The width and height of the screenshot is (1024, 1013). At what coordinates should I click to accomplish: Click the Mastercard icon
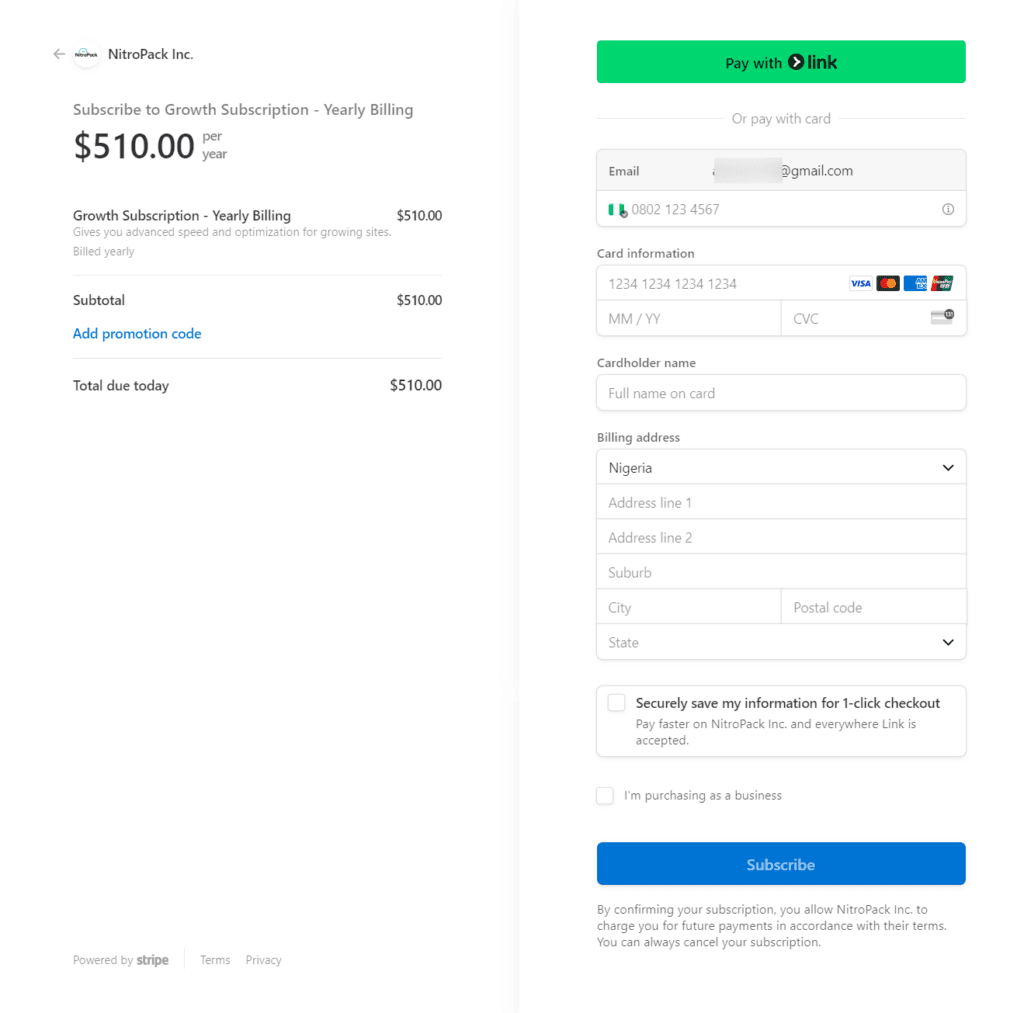[x=887, y=283]
